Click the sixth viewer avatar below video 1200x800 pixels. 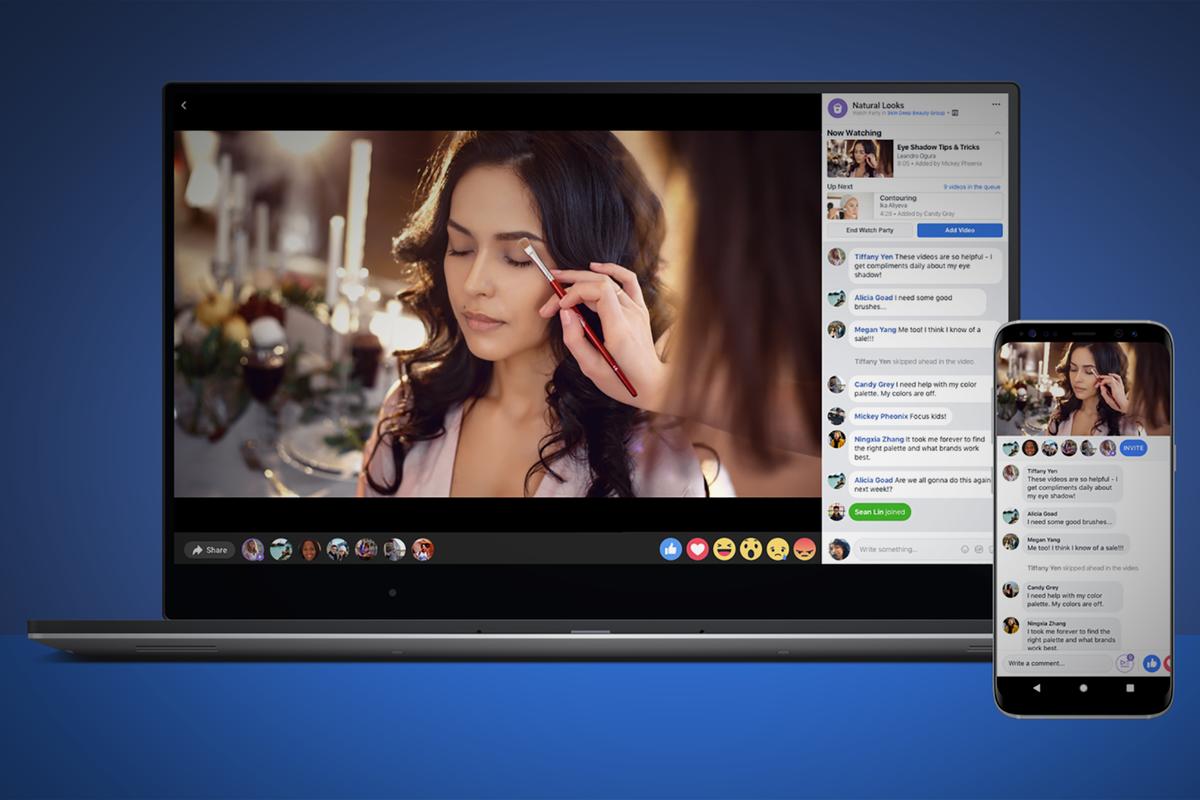[395, 549]
